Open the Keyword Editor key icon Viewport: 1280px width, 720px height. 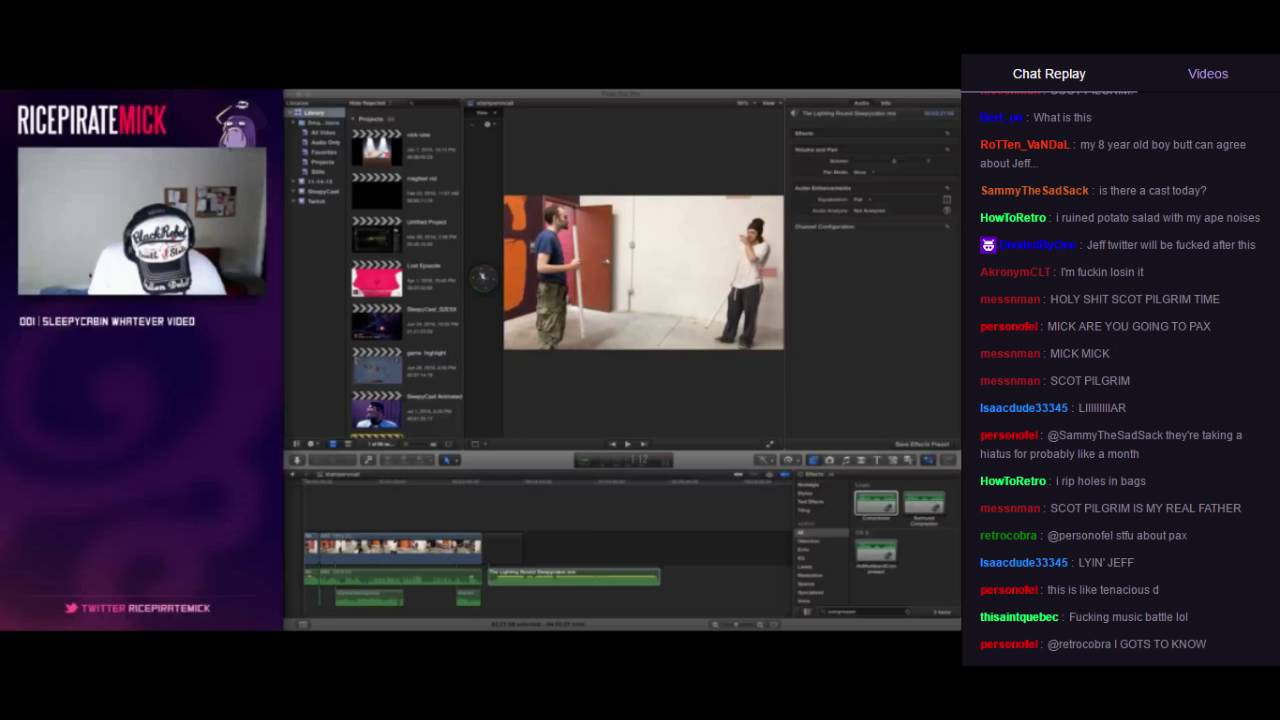click(369, 460)
